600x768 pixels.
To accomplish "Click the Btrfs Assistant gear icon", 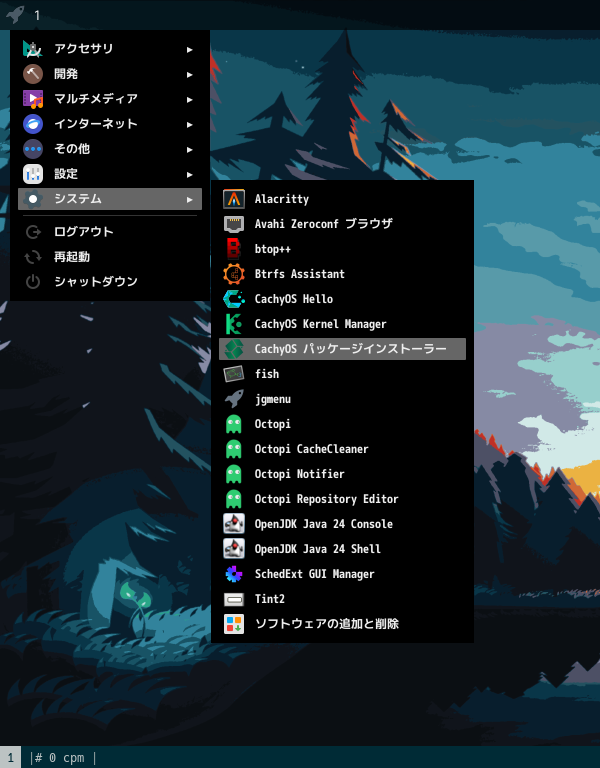I will pyautogui.click(x=234, y=274).
